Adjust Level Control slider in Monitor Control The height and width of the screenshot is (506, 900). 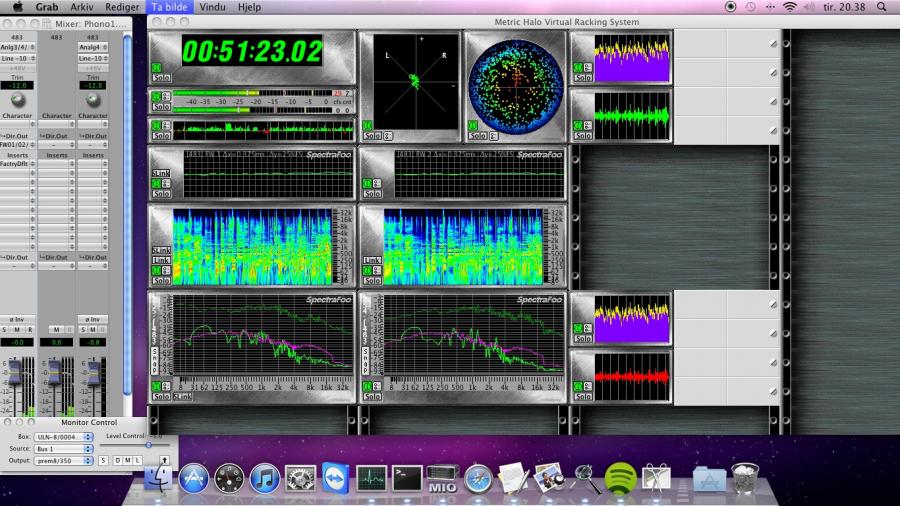[x=148, y=445]
